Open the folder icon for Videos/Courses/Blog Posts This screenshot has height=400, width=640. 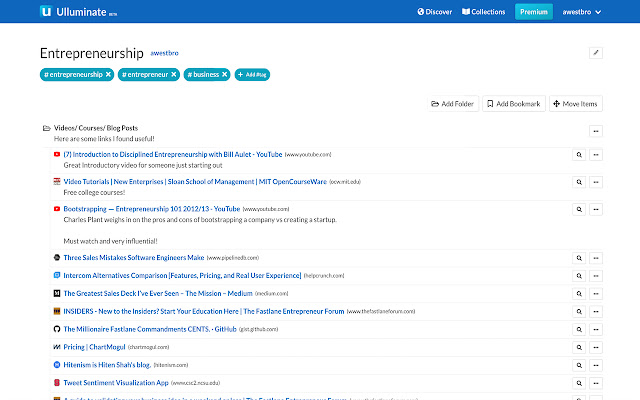click(46, 129)
